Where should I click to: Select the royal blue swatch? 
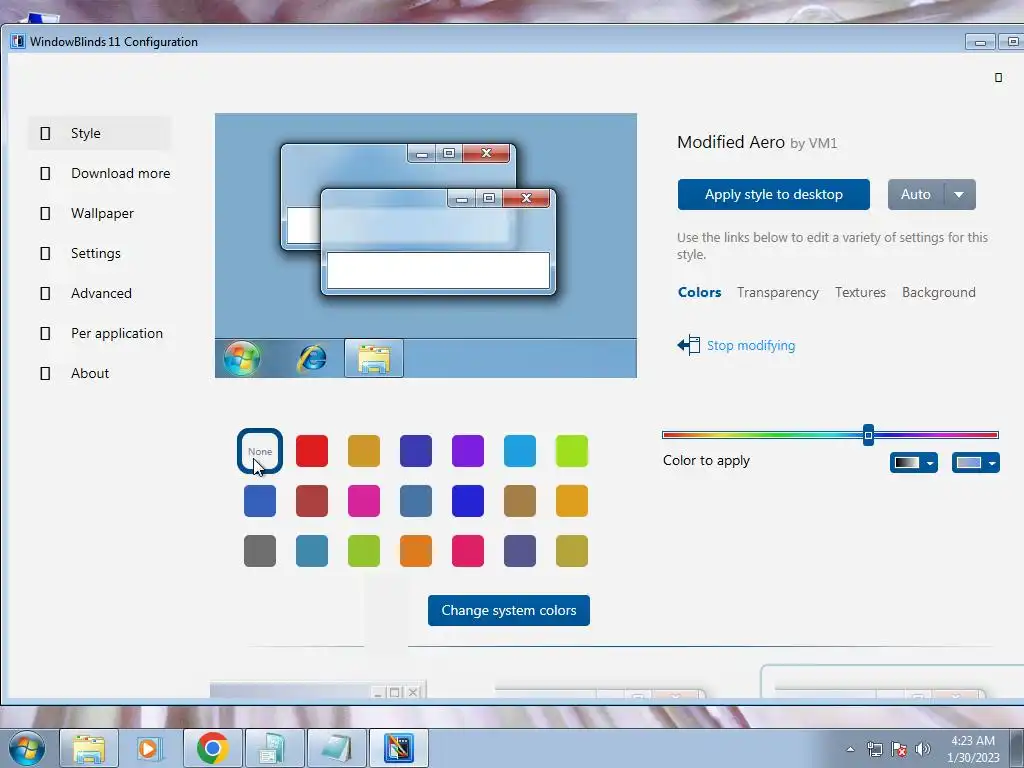[x=468, y=501]
